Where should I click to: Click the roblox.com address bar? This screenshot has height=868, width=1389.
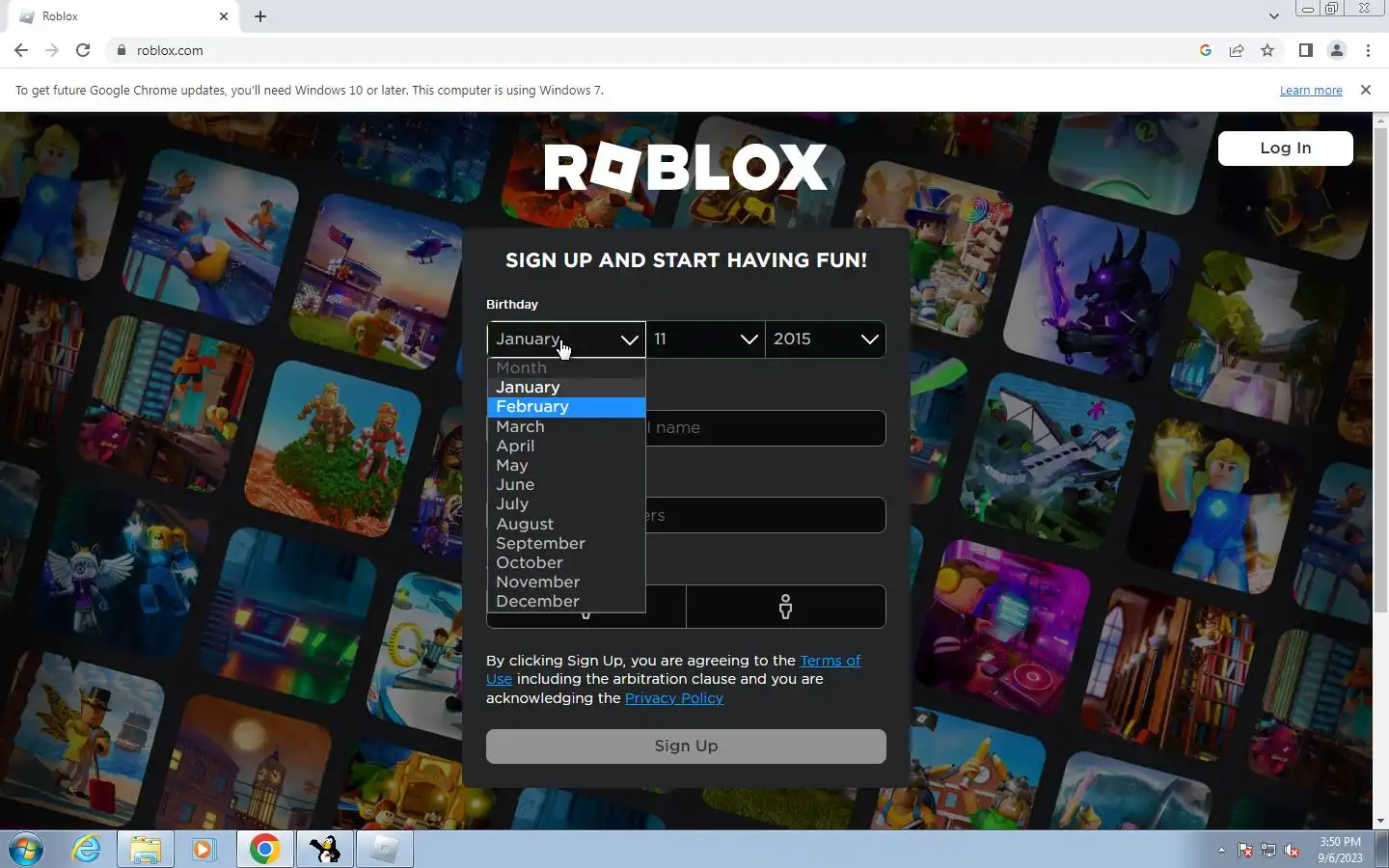646,50
